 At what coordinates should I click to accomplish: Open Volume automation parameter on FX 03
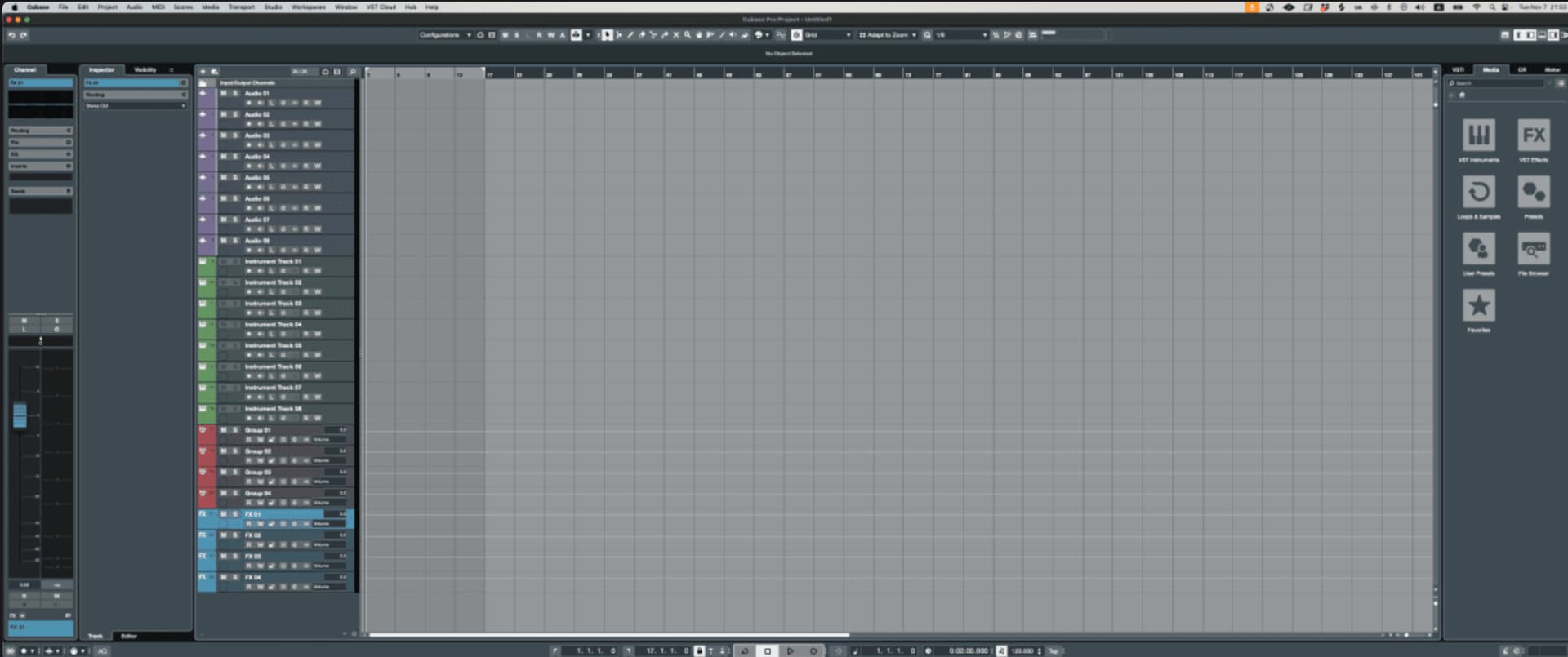[x=330, y=566]
